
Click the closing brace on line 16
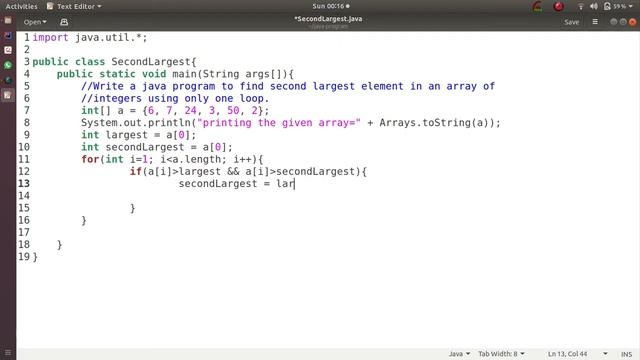84,220
